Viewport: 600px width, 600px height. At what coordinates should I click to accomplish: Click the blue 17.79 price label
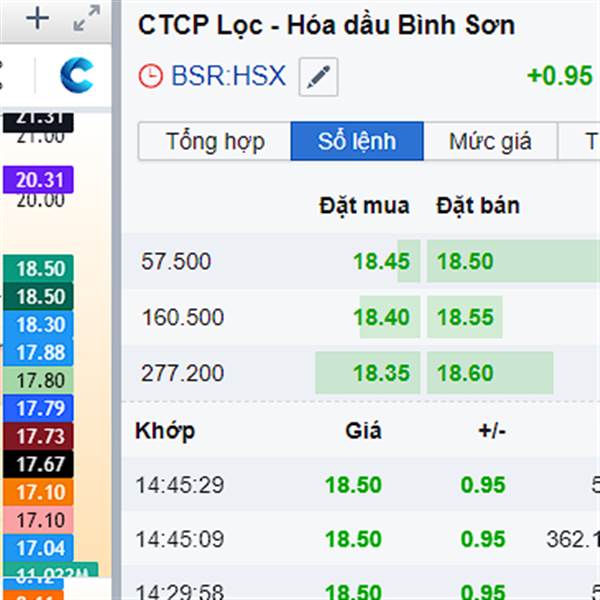click(x=38, y=408)
